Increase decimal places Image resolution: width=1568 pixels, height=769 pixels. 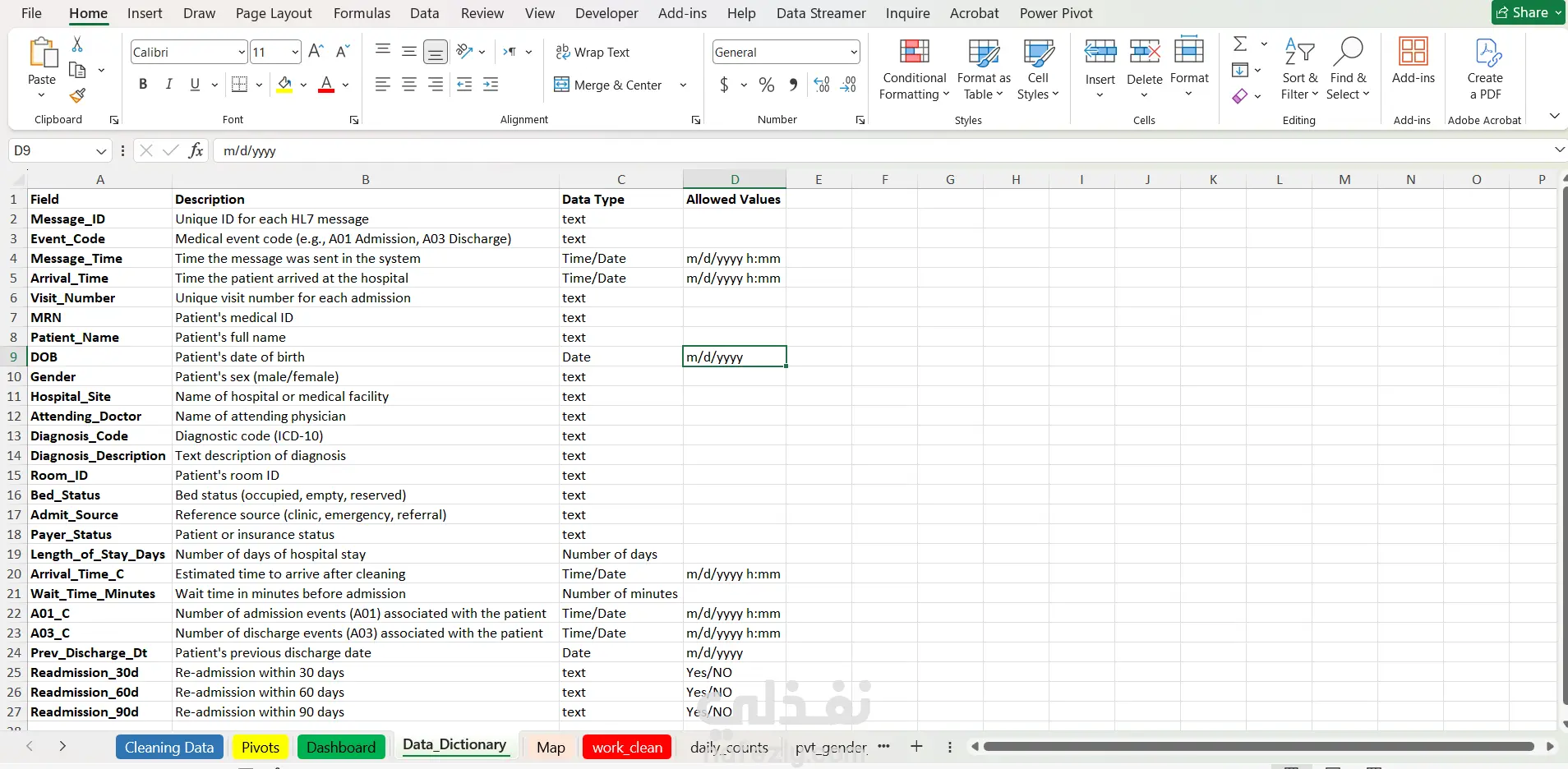click(x=822, y=85)
